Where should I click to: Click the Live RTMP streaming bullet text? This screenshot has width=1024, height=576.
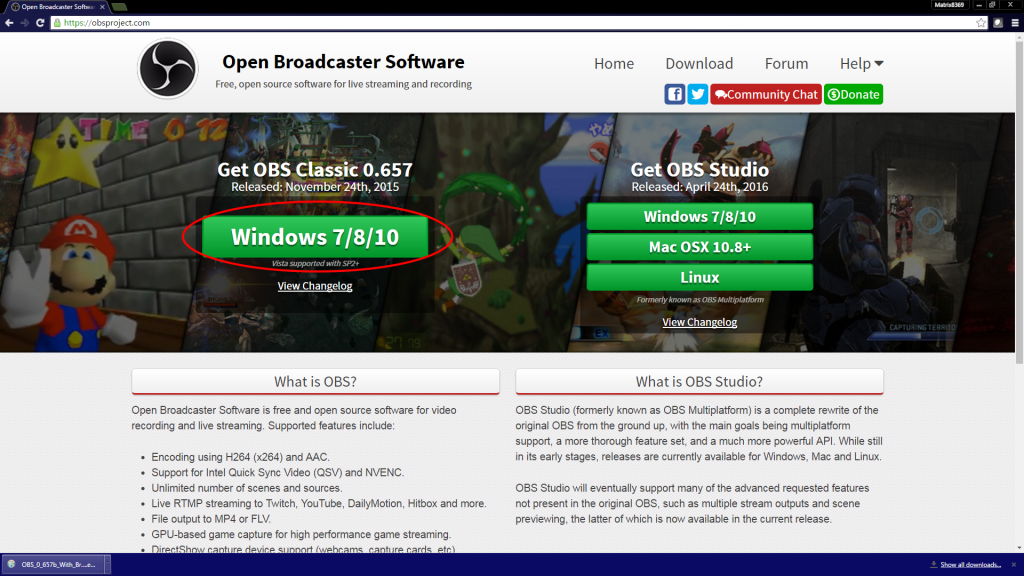coord(319,504)
